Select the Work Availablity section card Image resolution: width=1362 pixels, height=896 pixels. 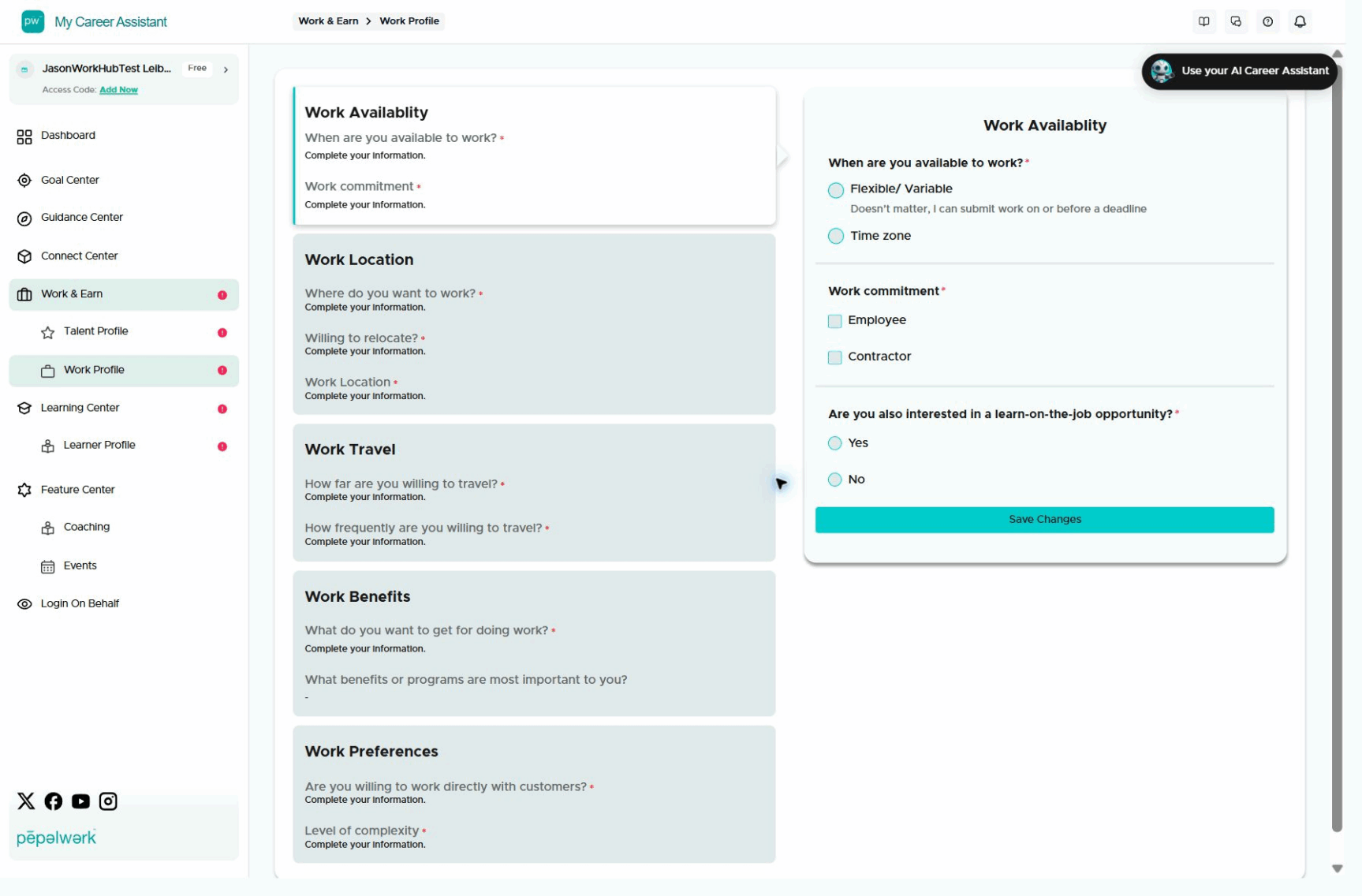[534, 155]
